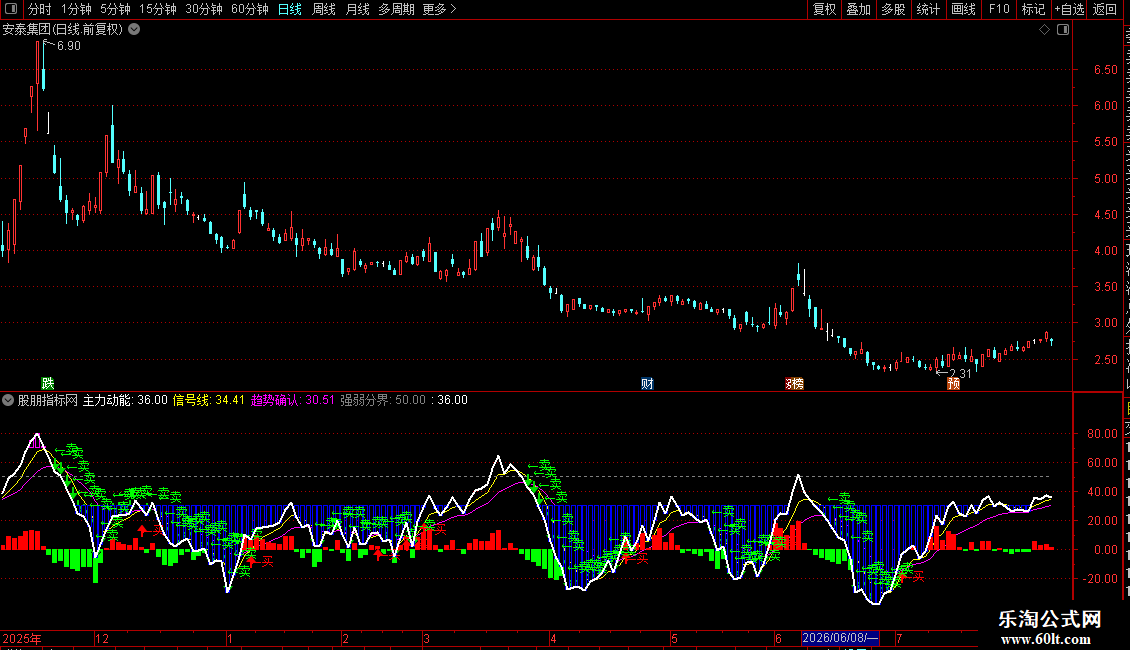
Task: Click the 榜 marker icon on chart
Action: pos(794,383)
